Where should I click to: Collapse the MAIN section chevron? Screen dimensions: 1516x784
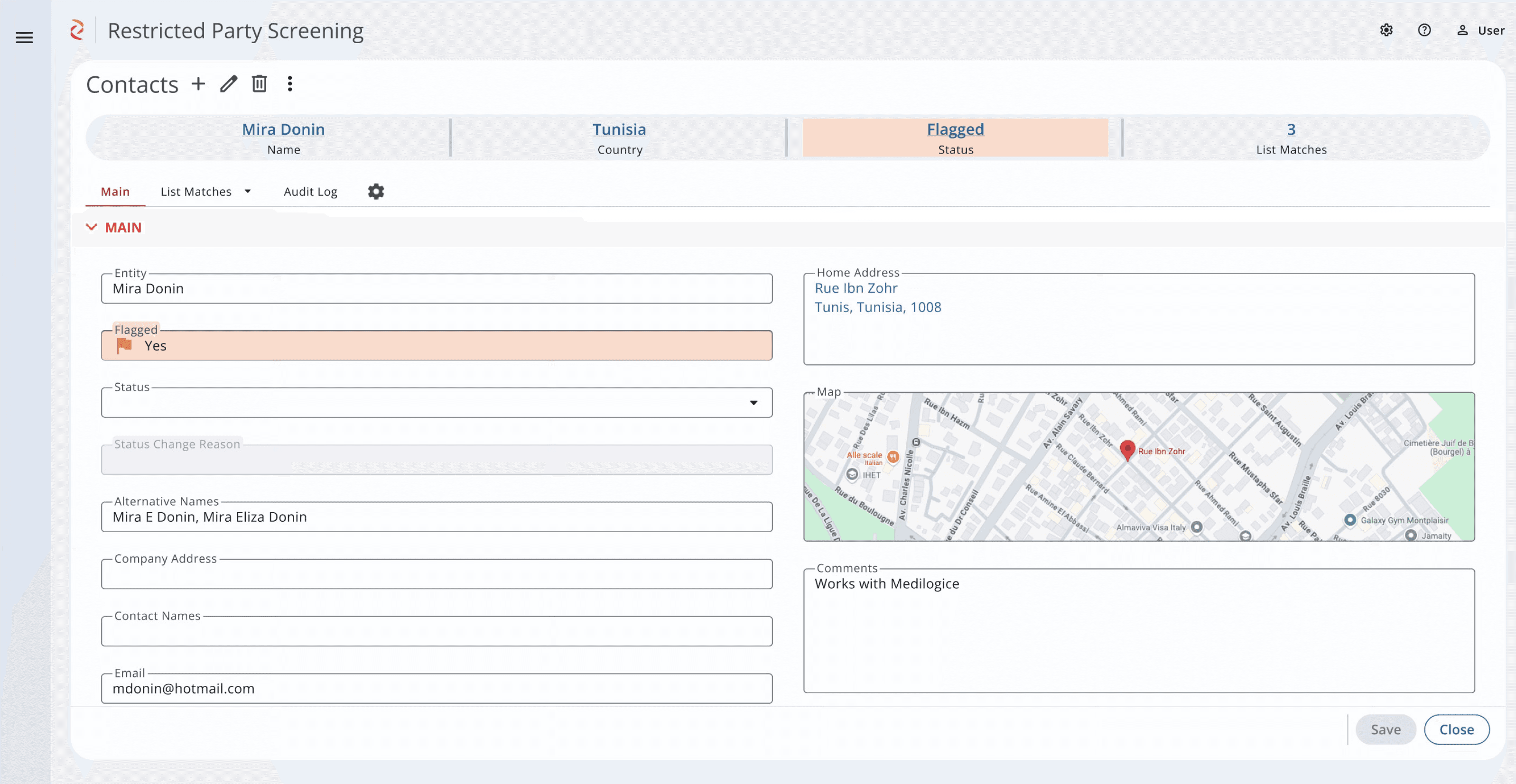91,227
